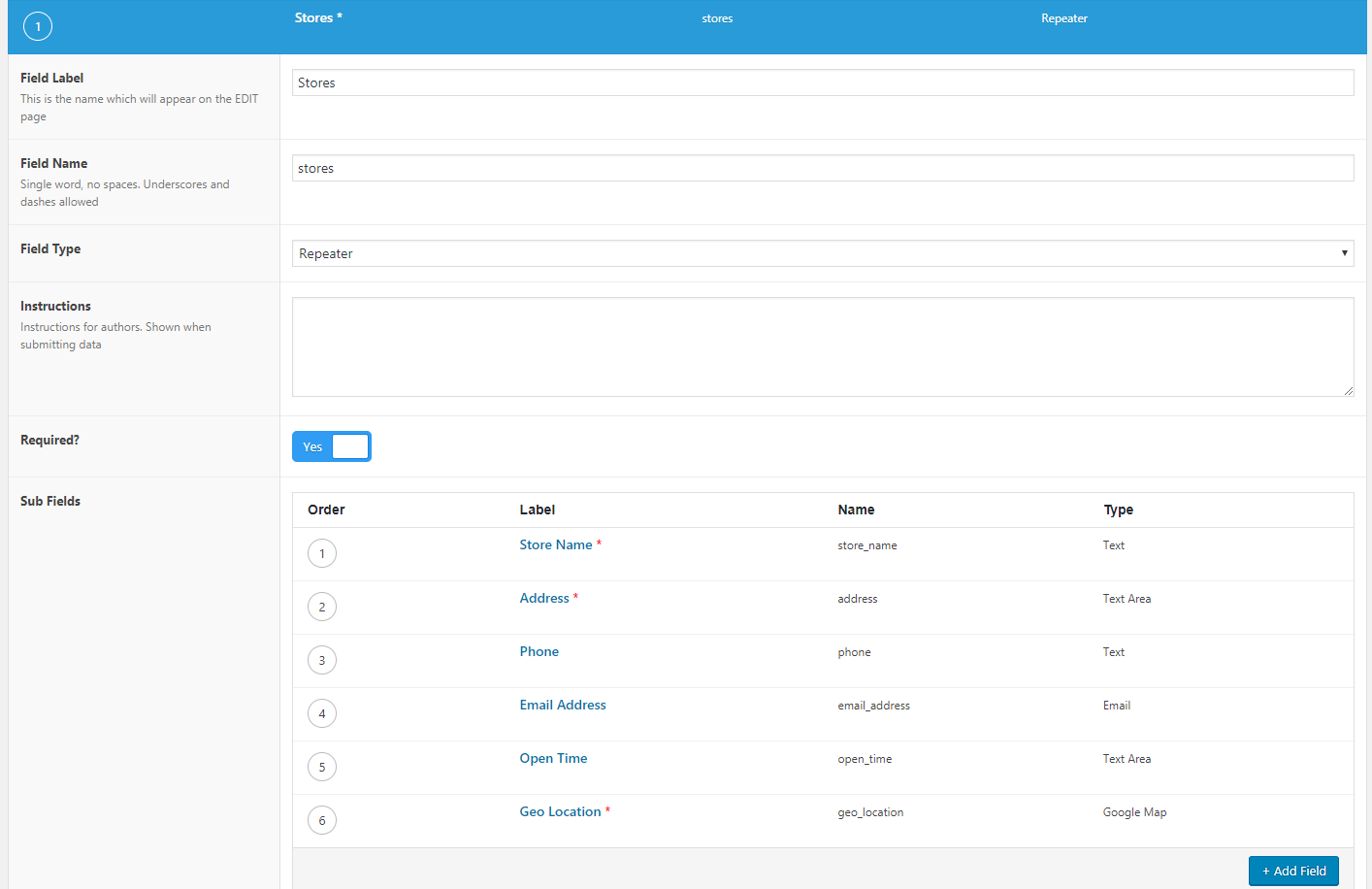The height and width of the screenshot is (889, 1372).
Task: Click the Email type cell
Action: 1116,706
